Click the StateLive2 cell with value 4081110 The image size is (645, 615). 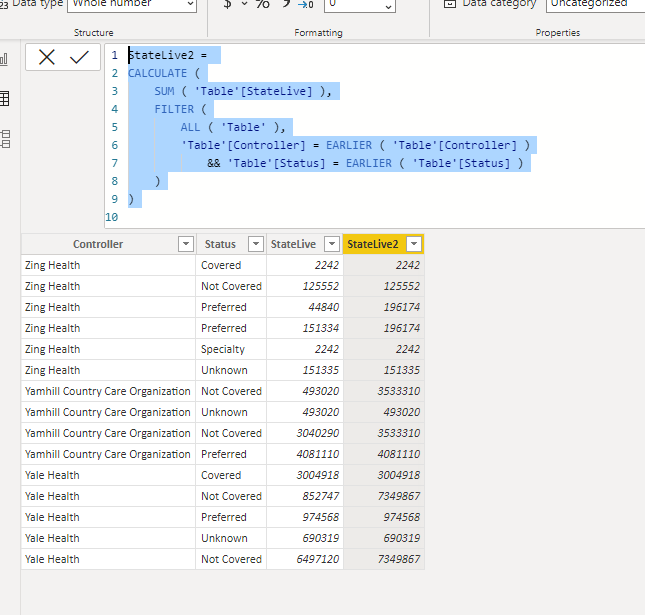(x=384, y=454)
